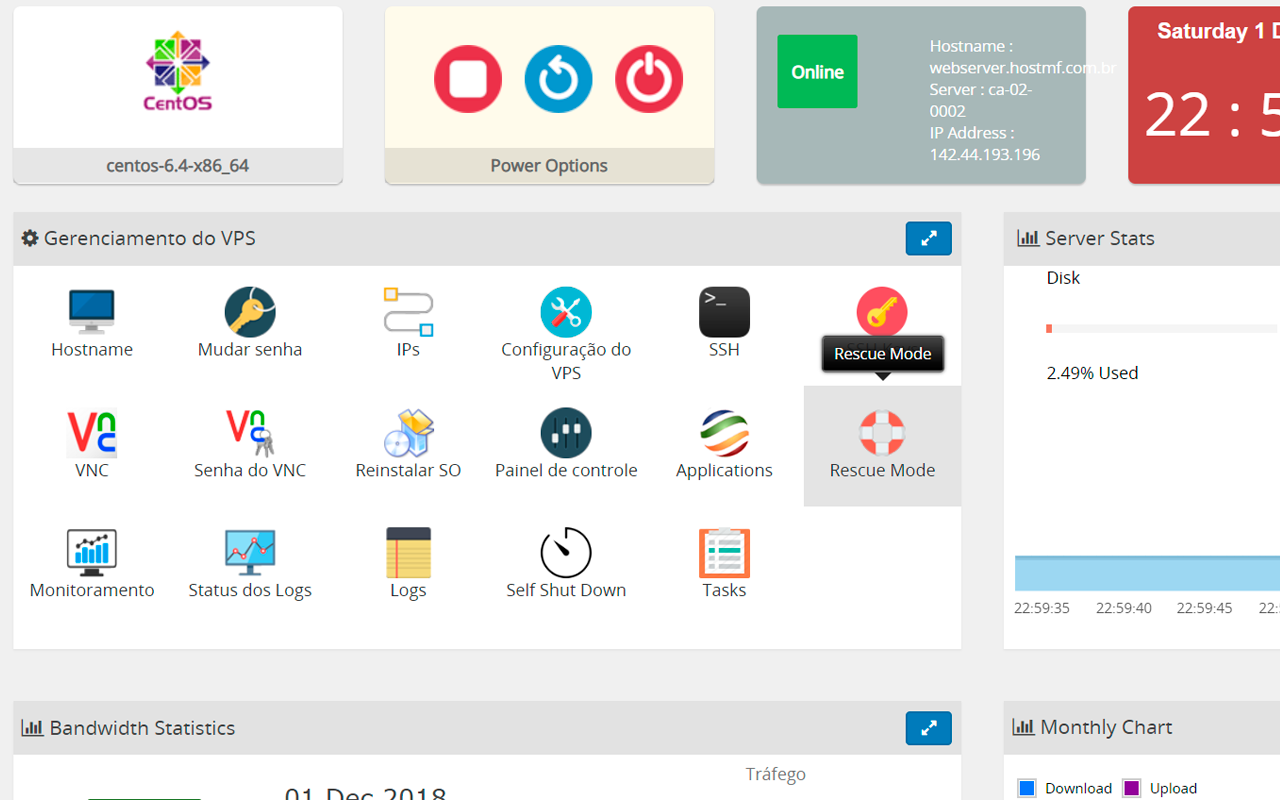Toggle the Download legend color box
Viewport: 1280px width, 800px height.
[1027, 788]
